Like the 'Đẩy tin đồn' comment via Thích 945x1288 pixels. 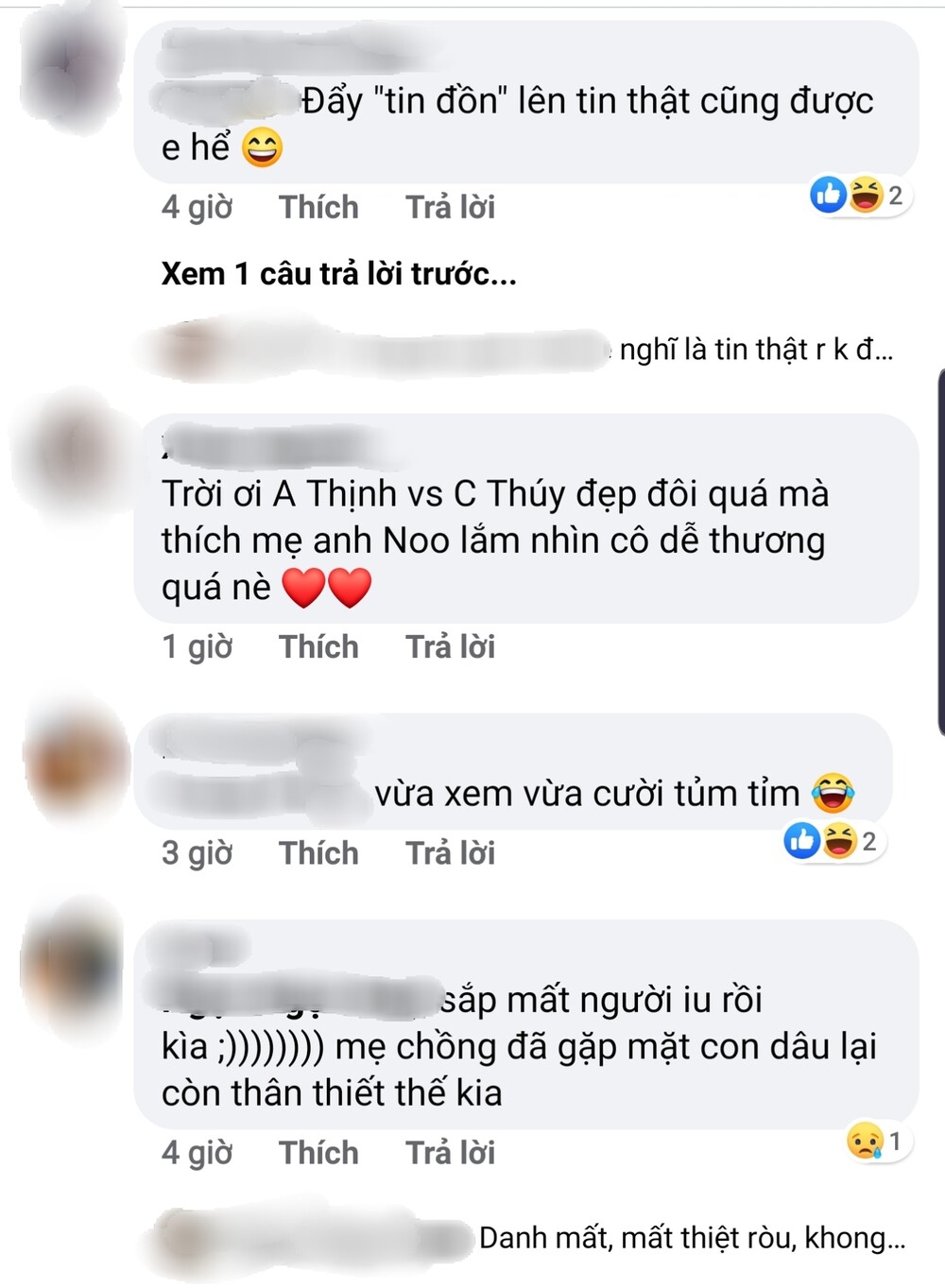tap(318, 207)
